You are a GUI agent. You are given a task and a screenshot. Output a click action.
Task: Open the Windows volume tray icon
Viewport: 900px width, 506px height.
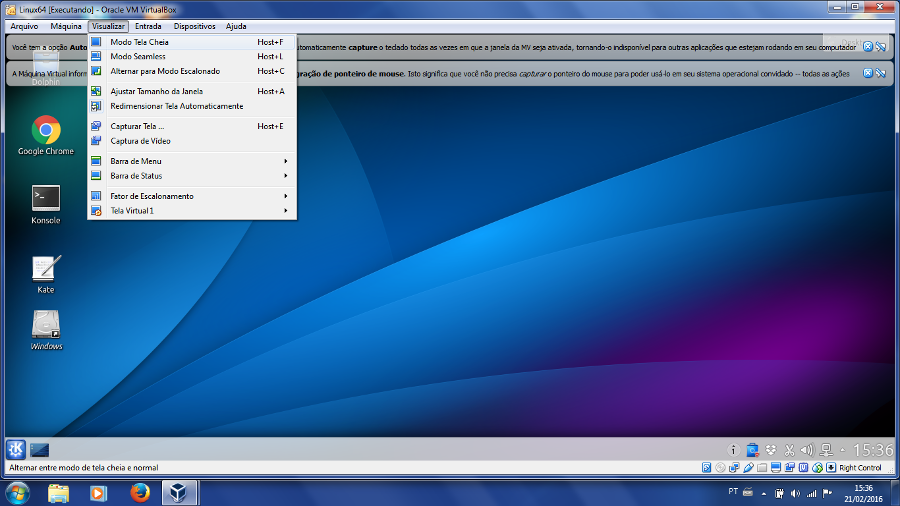(795, 493)
